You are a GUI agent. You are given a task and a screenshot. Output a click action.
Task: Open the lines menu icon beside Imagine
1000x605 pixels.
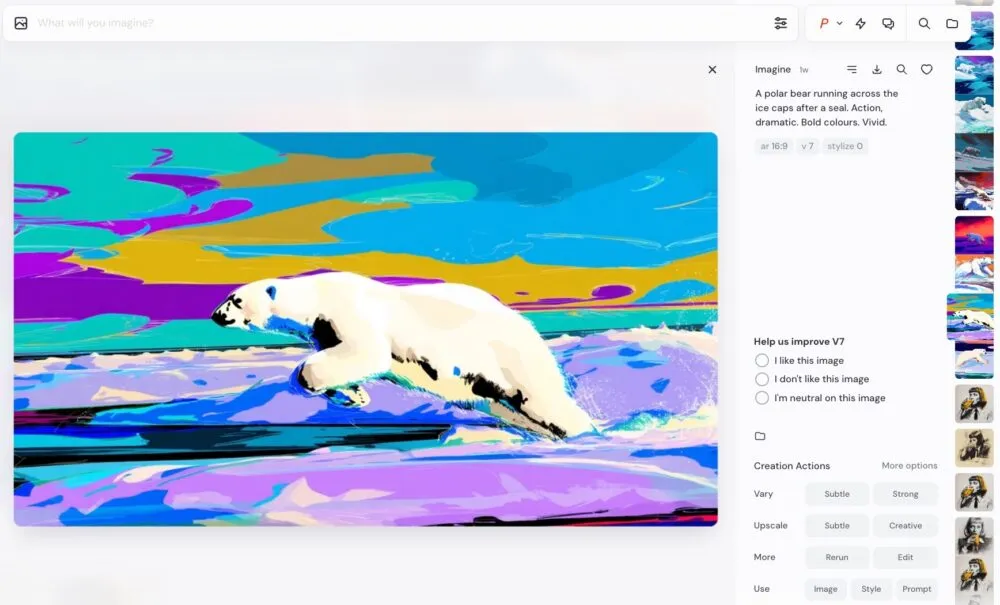click(x=852, y=70)
